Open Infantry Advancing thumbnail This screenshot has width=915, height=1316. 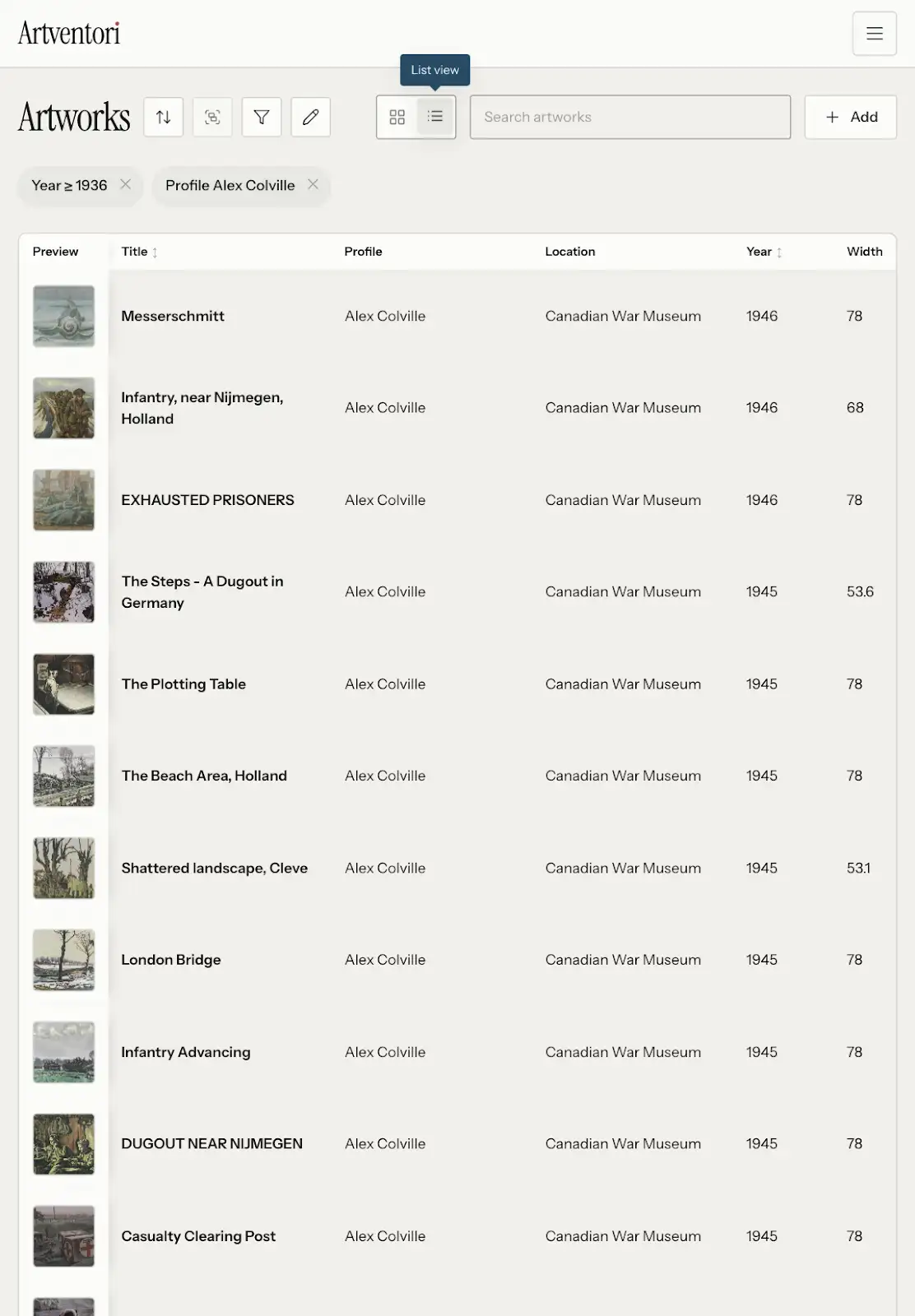[x=64, y=1052]
